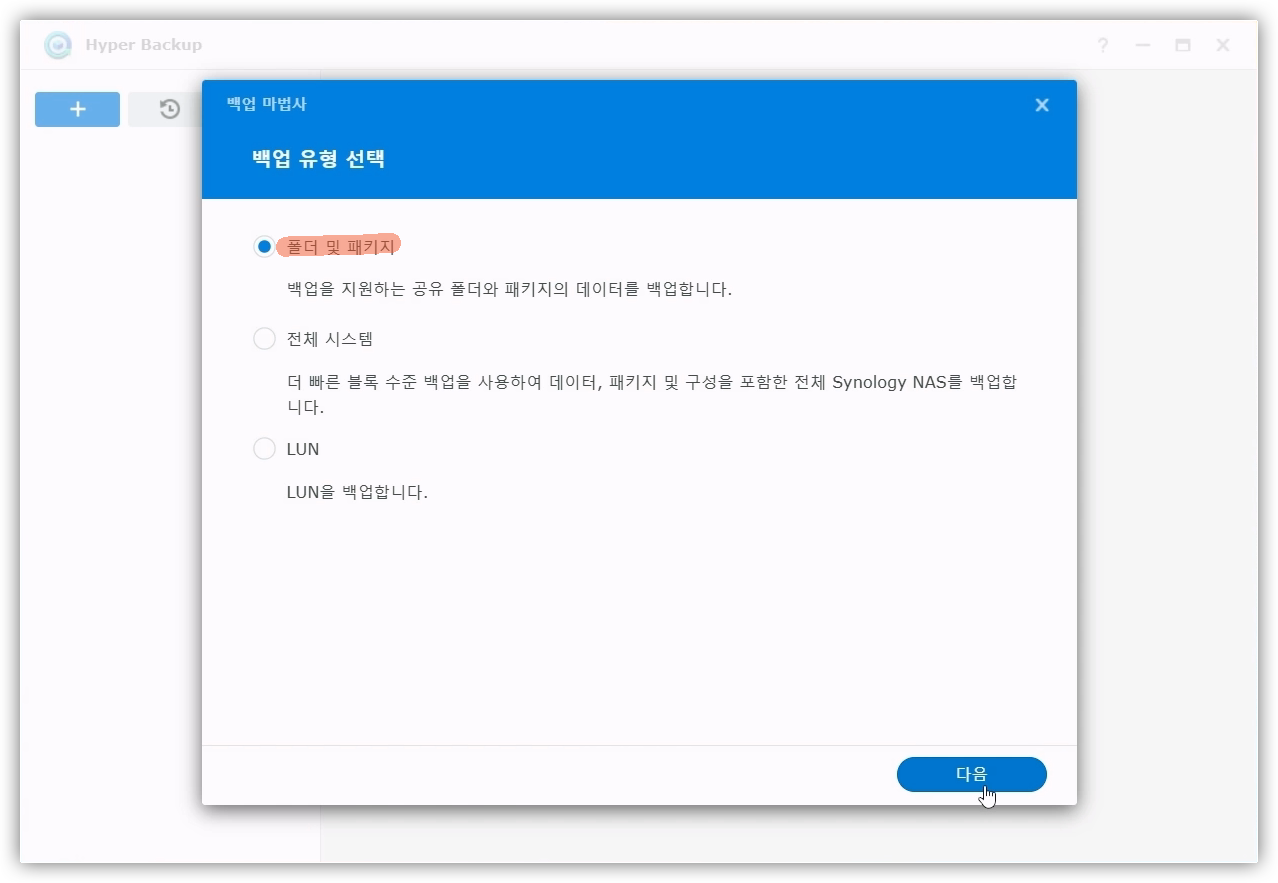Click the 백업 유형 선택 heading
This screenshot has height=883, width=1278.
tap(319, 159)
